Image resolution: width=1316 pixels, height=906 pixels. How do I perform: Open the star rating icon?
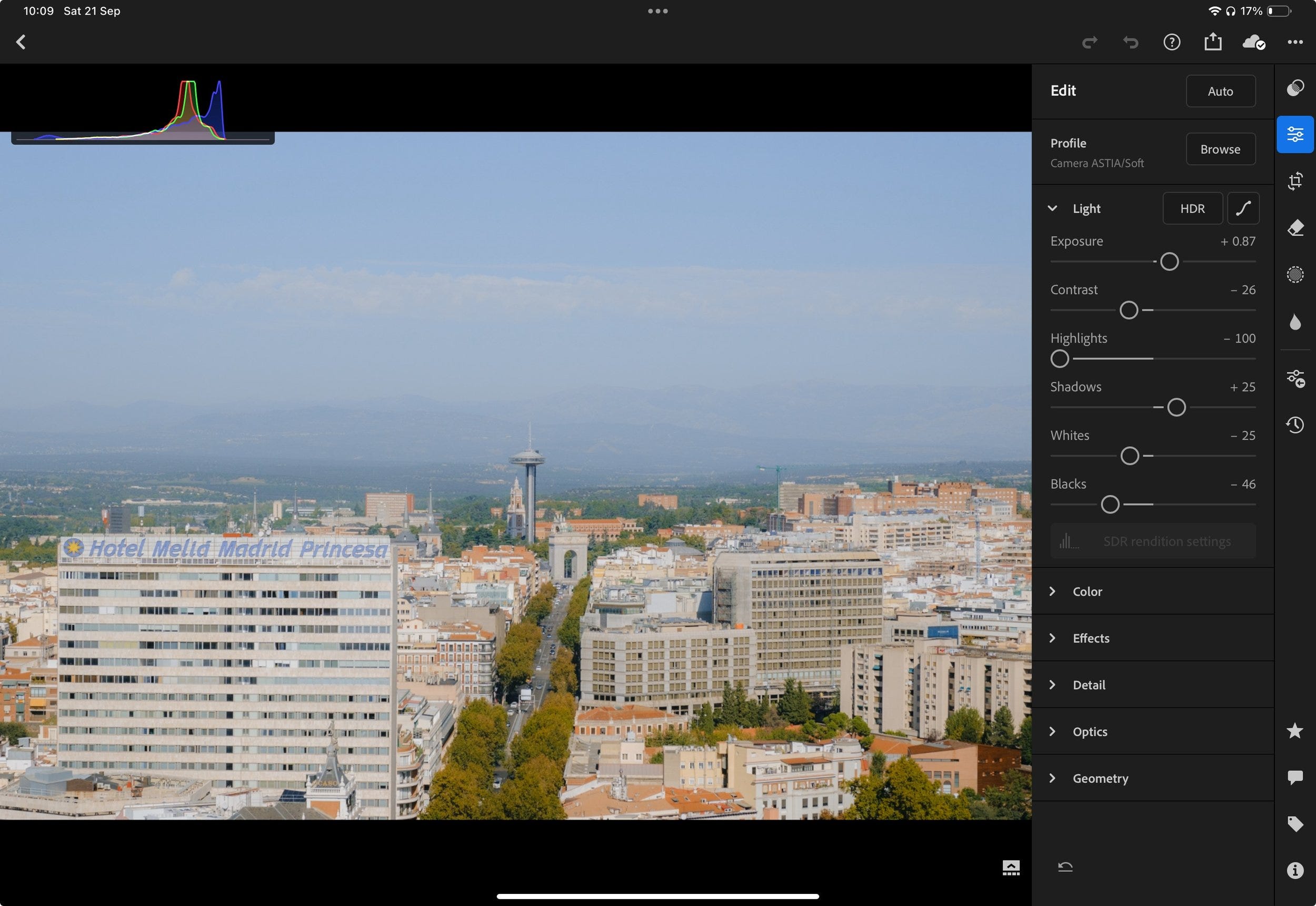pyautogui.click(x=1295, y=731)
